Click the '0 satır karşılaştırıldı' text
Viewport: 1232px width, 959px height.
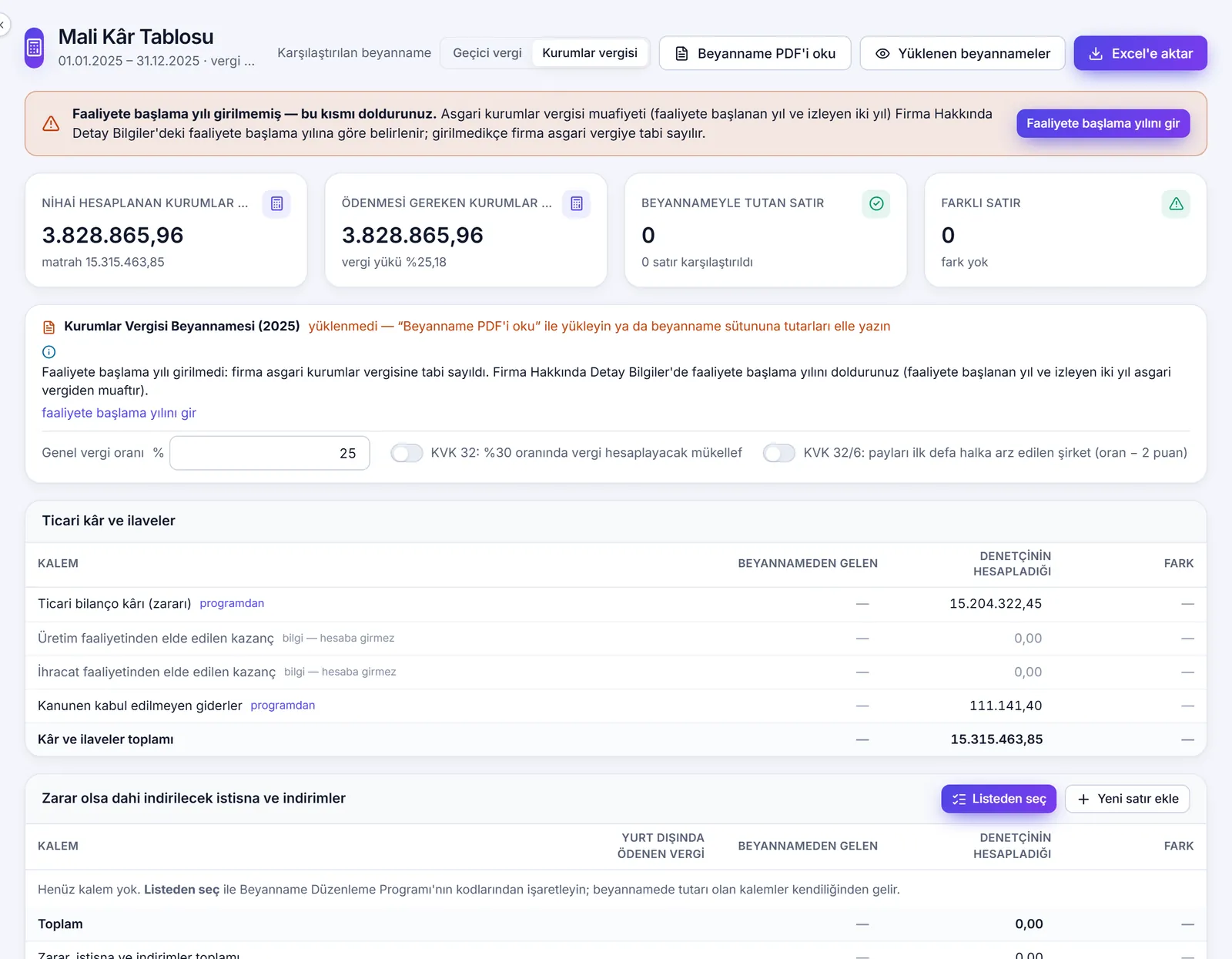(697, 262)
